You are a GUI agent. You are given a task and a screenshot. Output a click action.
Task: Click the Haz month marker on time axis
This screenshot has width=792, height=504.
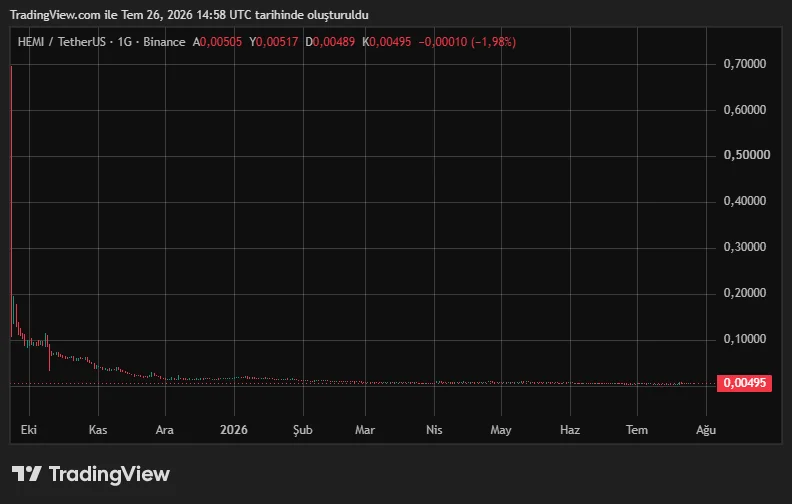point(570,430)
